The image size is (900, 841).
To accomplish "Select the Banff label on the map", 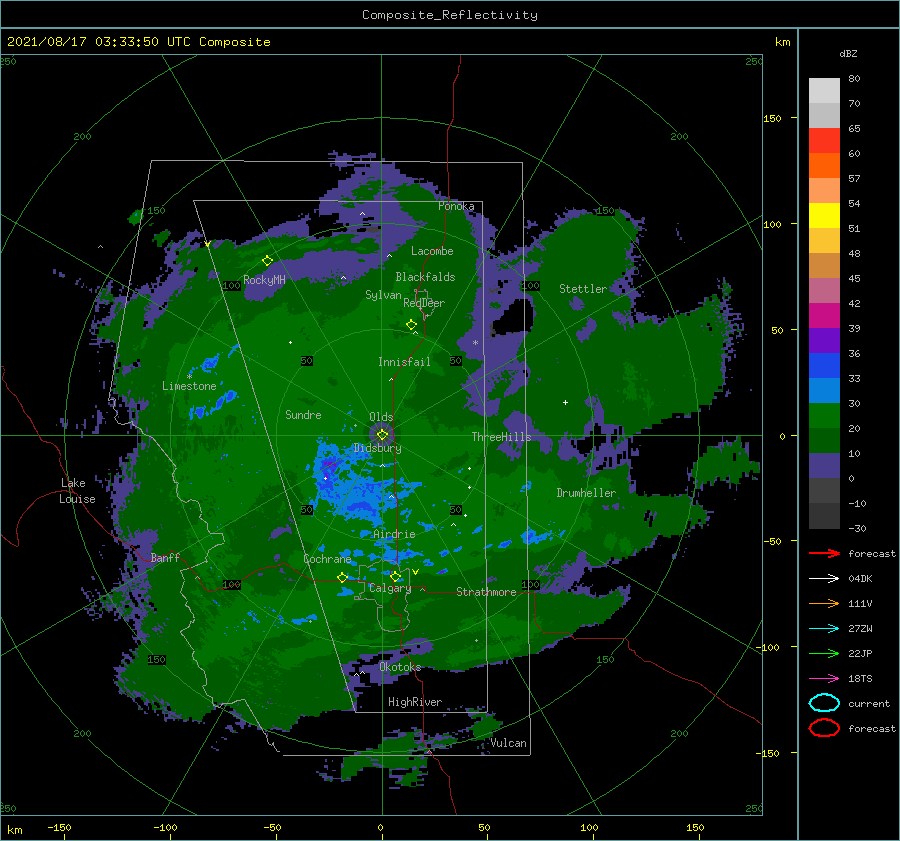I will click(x=165, y=558).
